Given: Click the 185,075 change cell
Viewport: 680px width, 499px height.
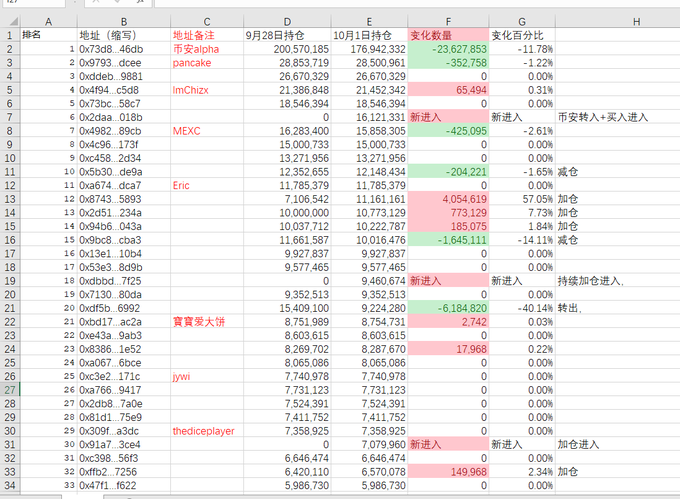Looking at the screenshot, I should (x=448, y=226).
